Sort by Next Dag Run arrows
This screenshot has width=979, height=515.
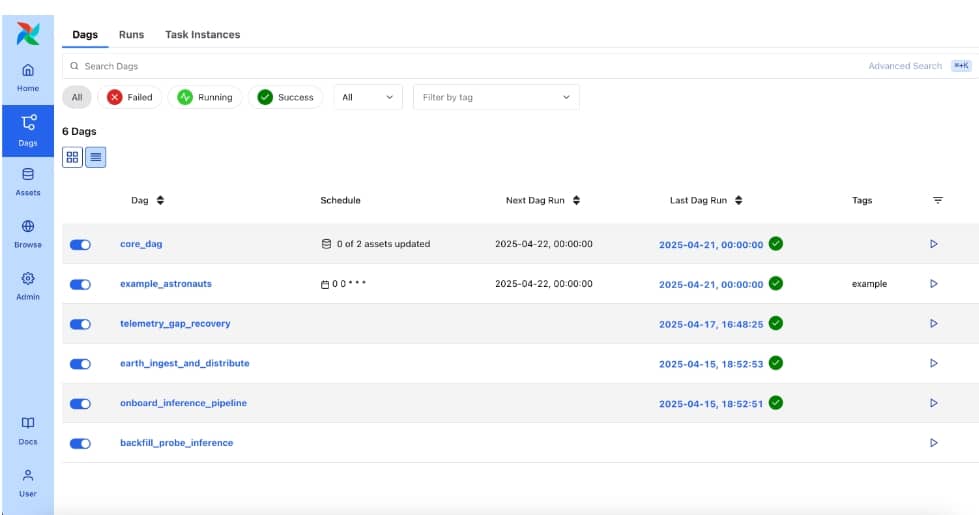coord(576,200)
